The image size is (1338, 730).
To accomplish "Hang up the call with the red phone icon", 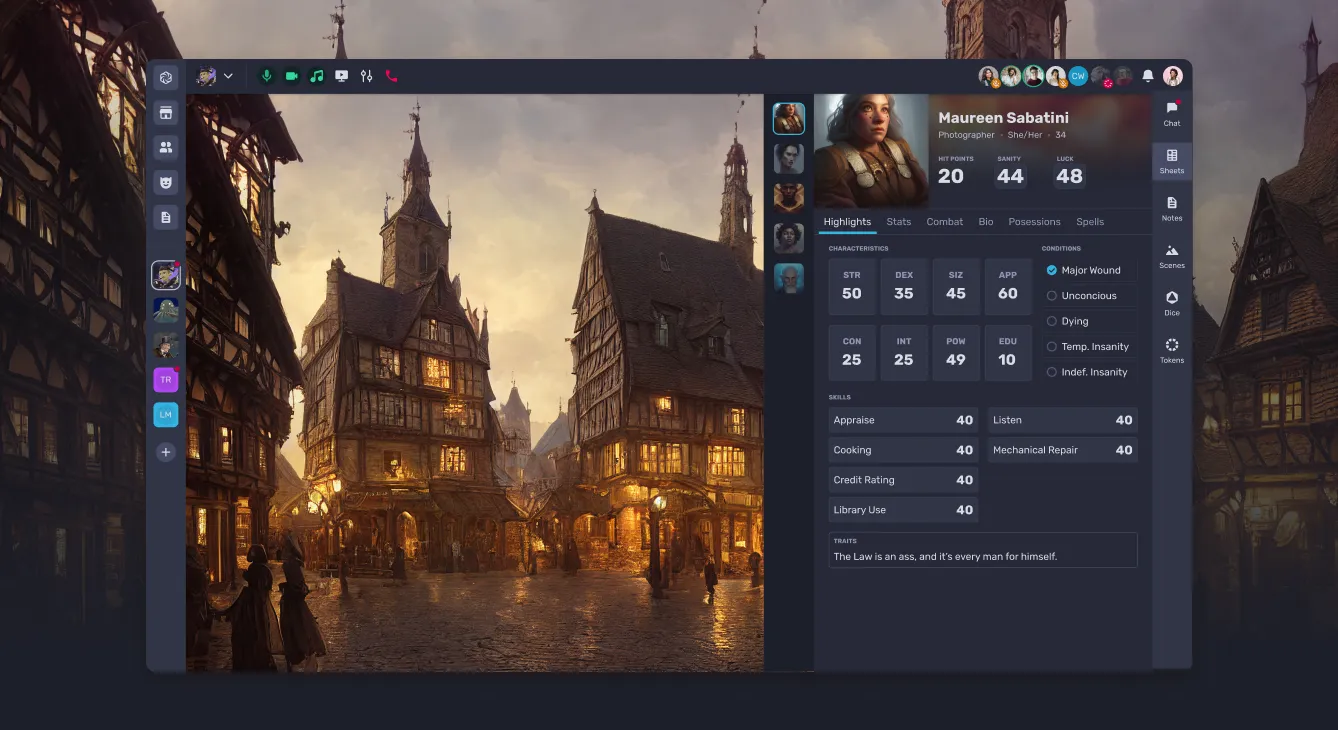I will pyautogui.click(x=391, y=75).
